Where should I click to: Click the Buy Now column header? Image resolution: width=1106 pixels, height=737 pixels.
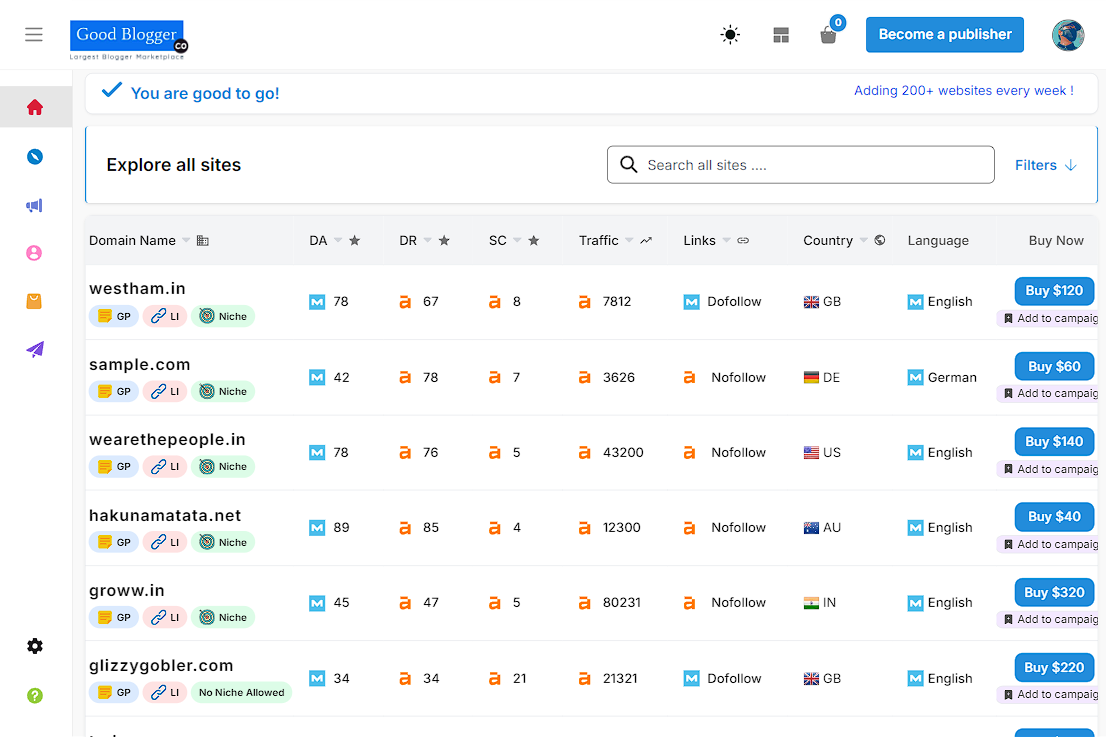coord(1056,240)
